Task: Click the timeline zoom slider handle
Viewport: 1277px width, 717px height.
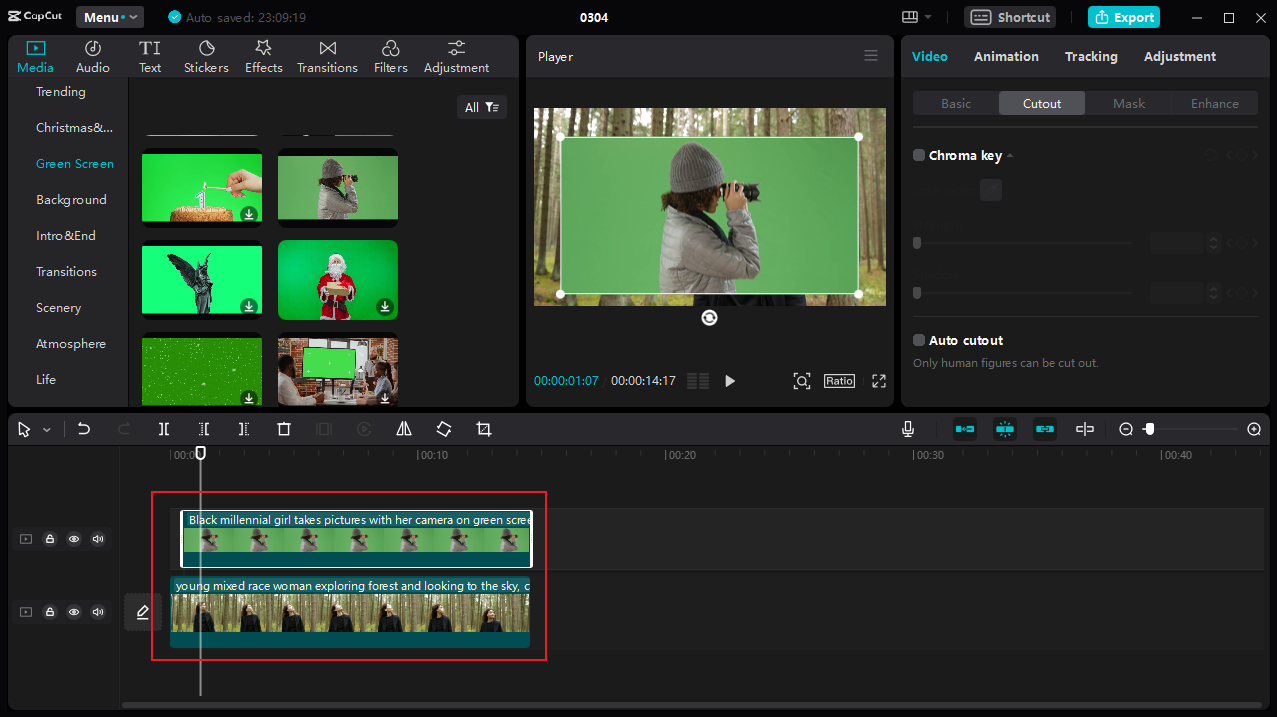Action: click(x=1150, y=429)
